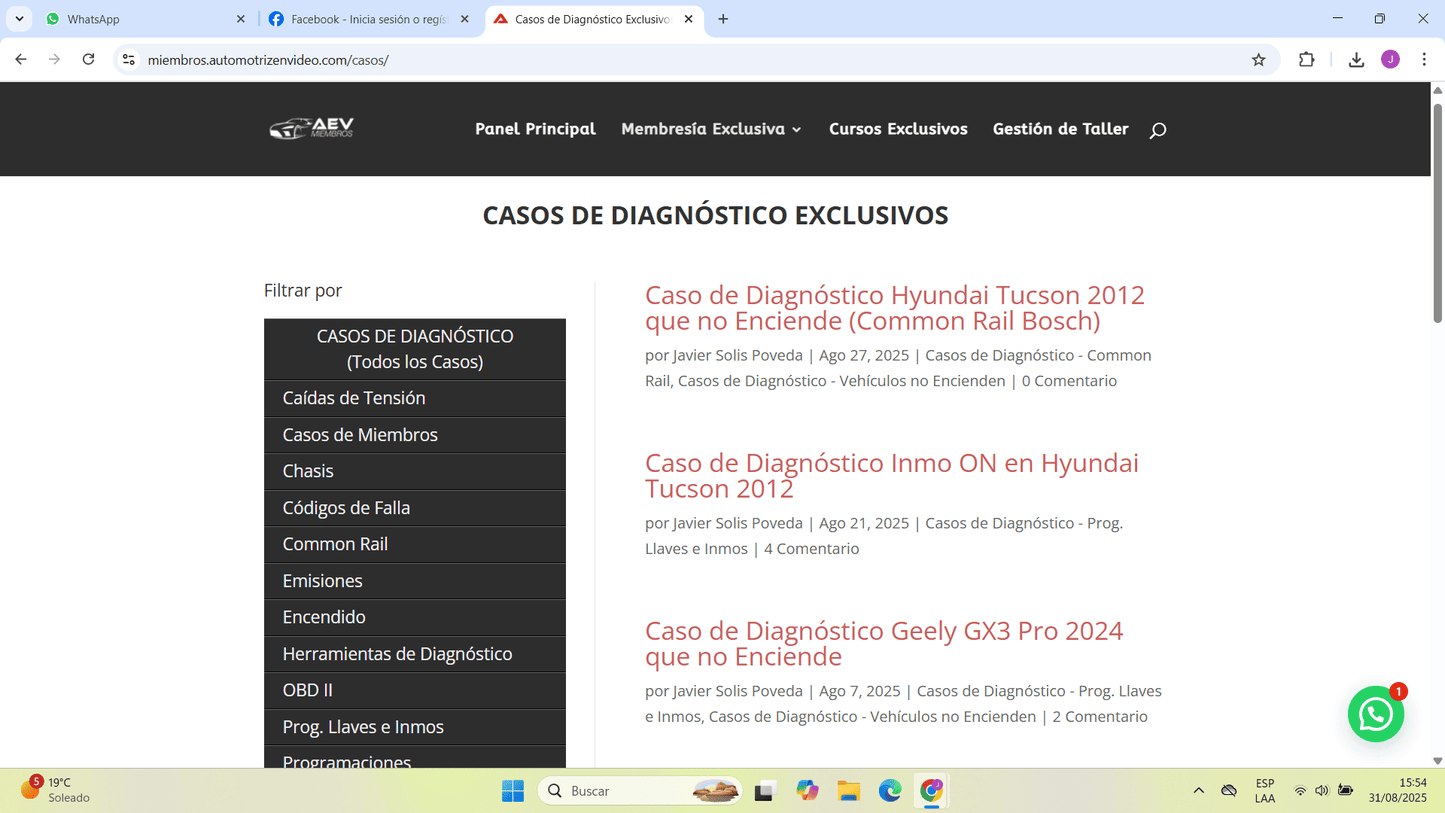Click the AEV Miembros logo
The height and width of the screenshot is (813, 1445).
(x=311, y=128)
